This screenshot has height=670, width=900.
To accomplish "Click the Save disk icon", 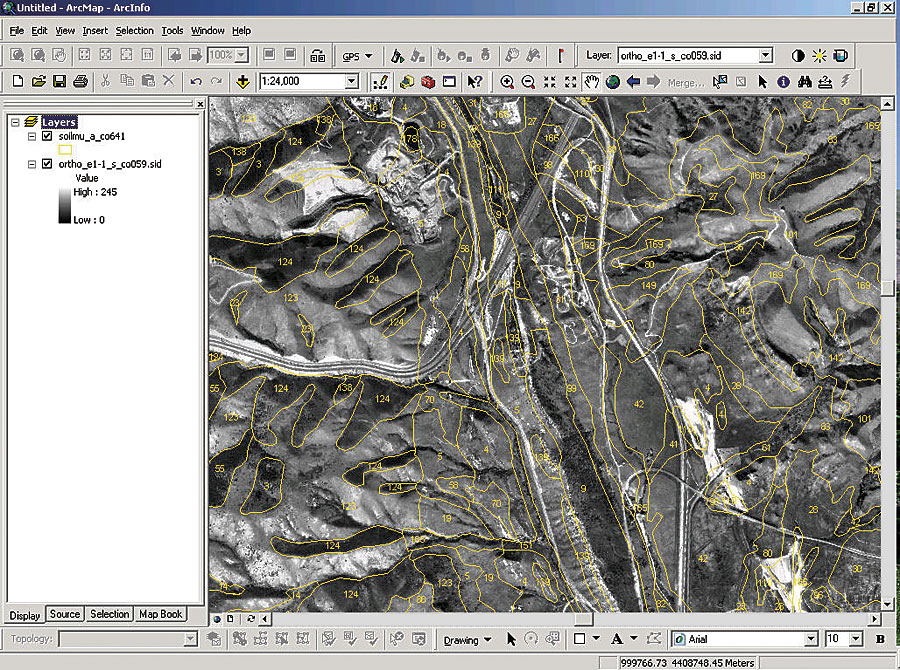I will (x=59, y=82).
